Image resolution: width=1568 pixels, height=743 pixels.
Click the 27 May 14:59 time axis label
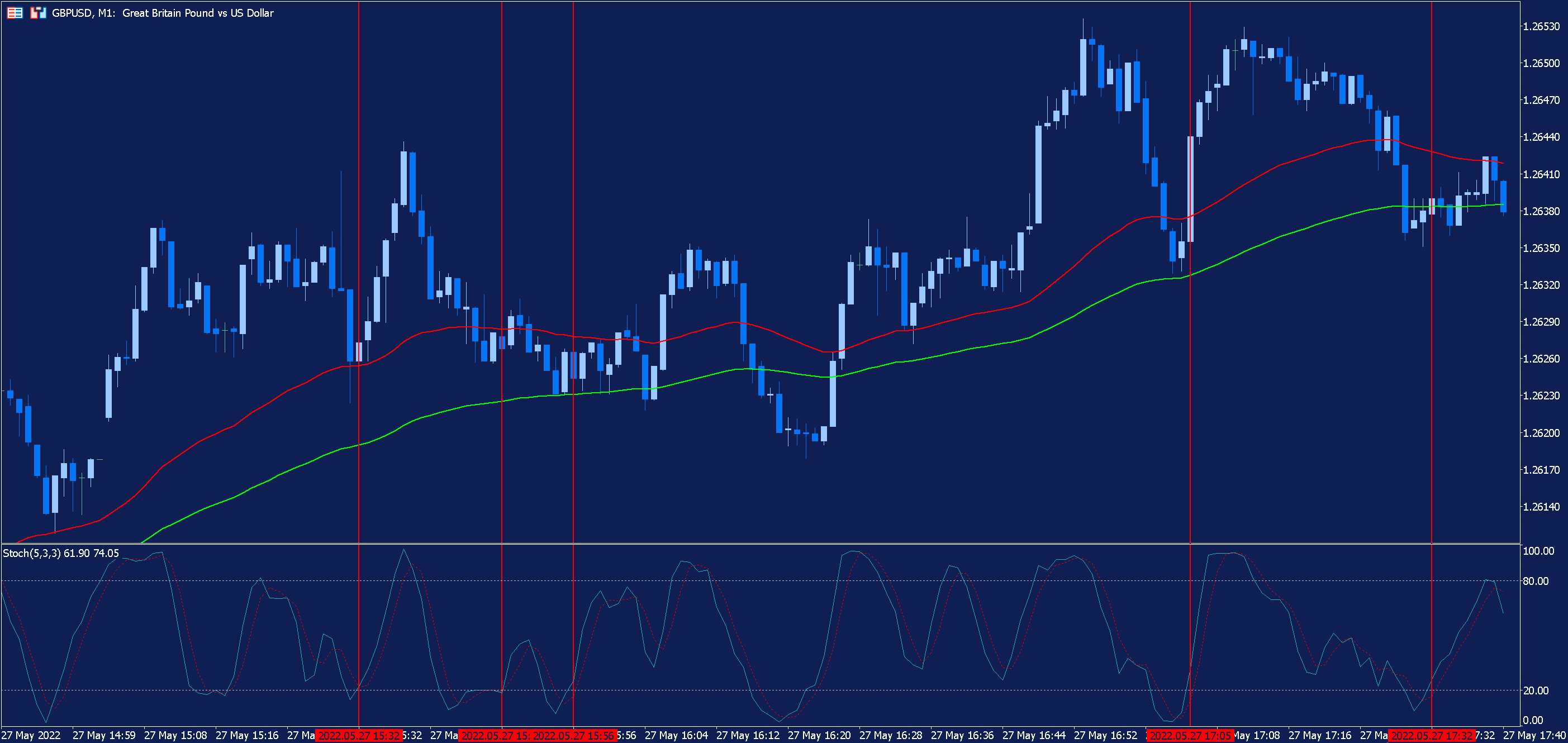pos(103,735)
